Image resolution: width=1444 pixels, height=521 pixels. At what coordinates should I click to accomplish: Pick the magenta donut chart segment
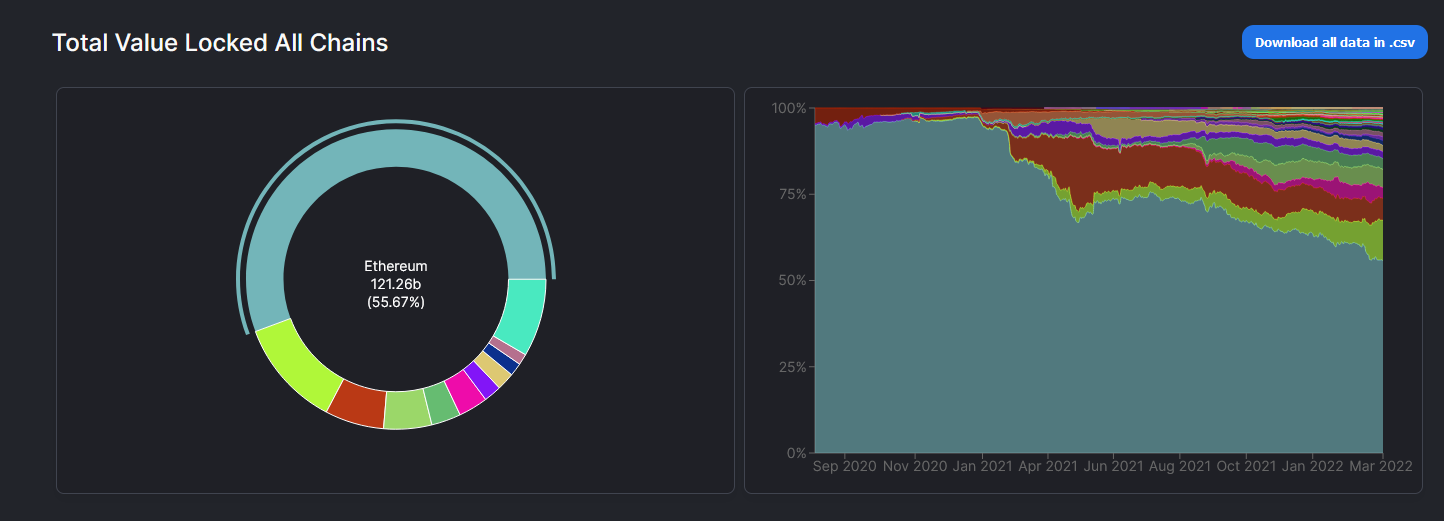coord(464,392)
